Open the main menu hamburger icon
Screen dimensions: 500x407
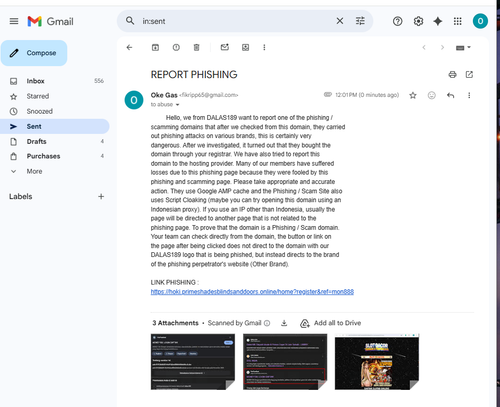[x=14, y=21]
